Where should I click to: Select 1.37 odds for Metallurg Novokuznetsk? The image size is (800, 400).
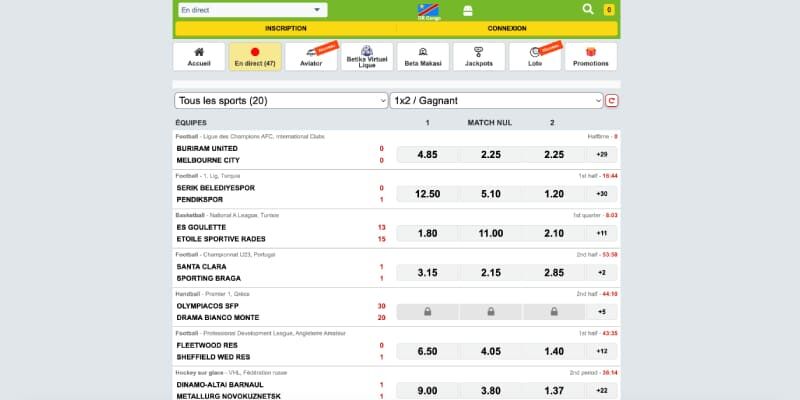[x=554, y=391]
